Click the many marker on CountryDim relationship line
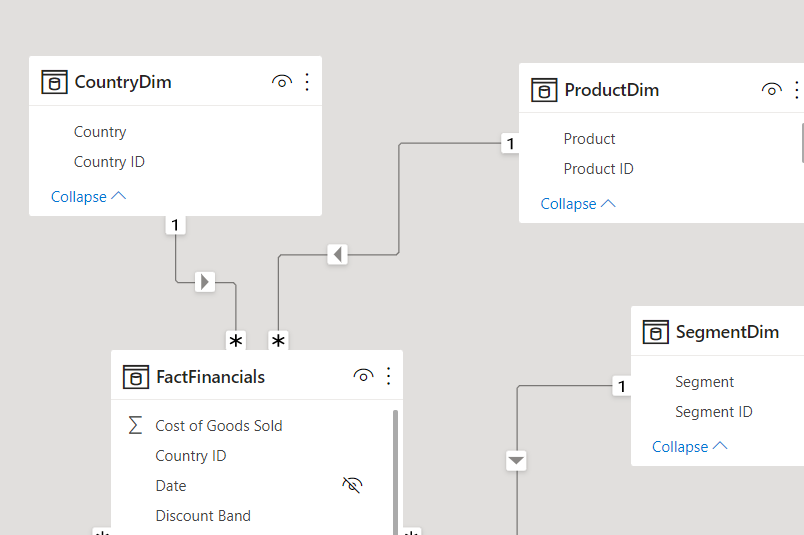804x535 pixels. (236, 341)
